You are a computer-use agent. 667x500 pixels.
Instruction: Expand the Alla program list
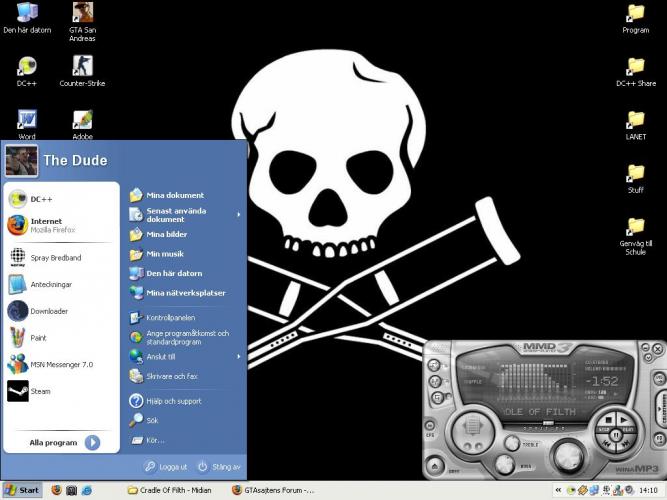[x=64, y=442]
